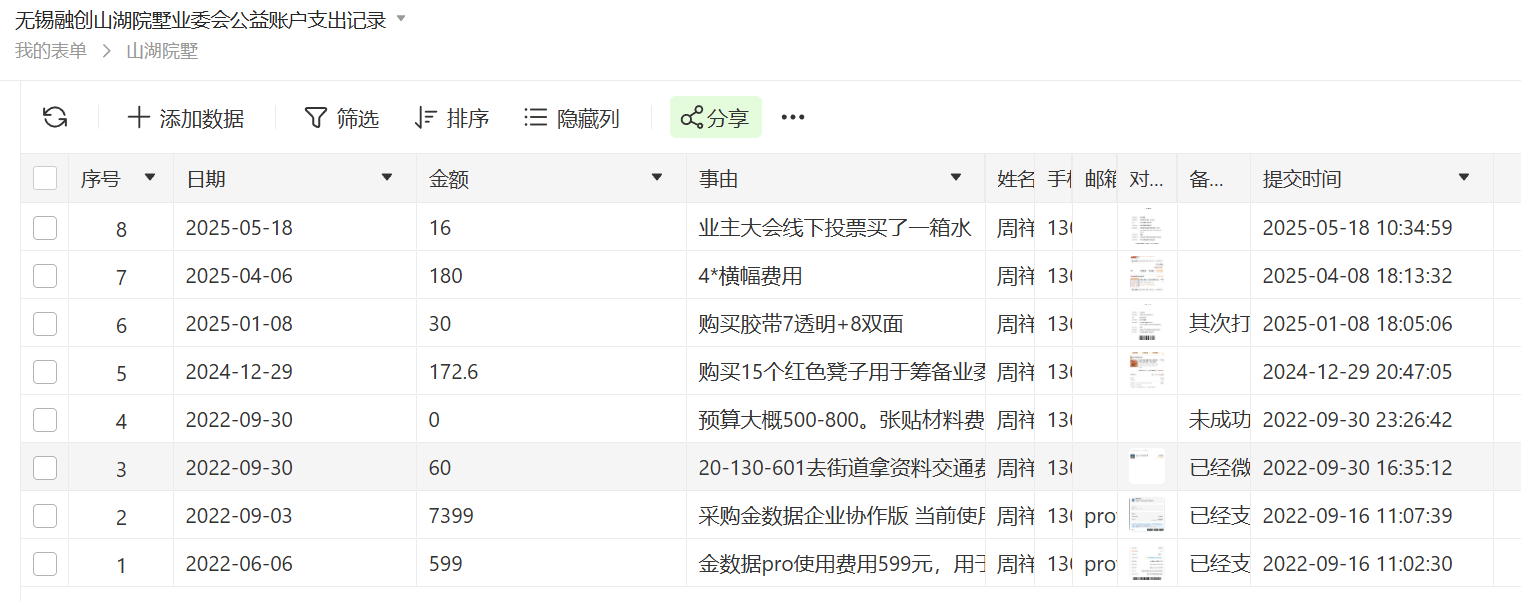The width and height of the screenshot is (1521, 601).
Task: Click the refresh icon in toolbar
Action: [x=55, y=118]
